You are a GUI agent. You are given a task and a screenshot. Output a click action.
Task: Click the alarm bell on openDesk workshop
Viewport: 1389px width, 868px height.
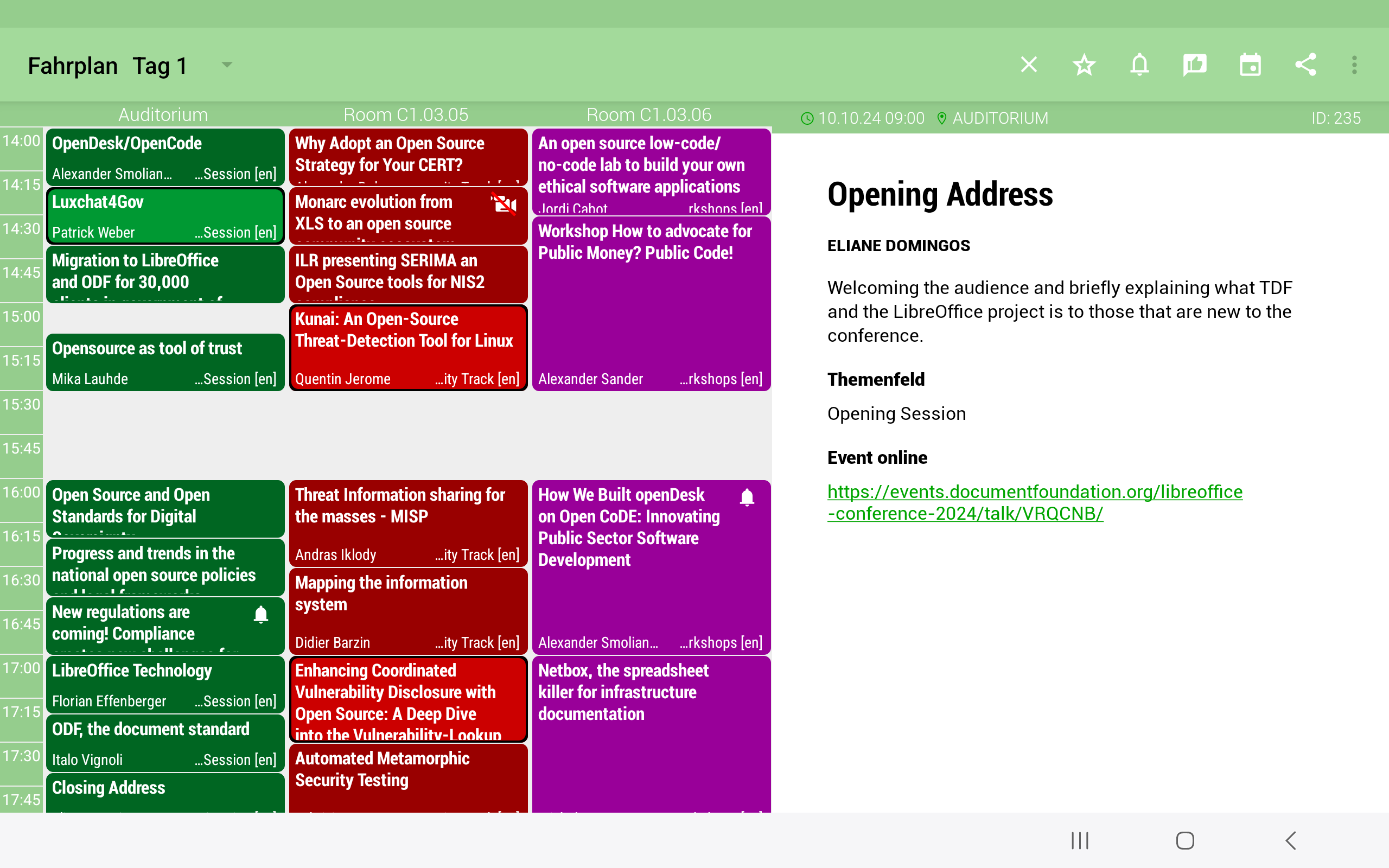pos(747,497)
